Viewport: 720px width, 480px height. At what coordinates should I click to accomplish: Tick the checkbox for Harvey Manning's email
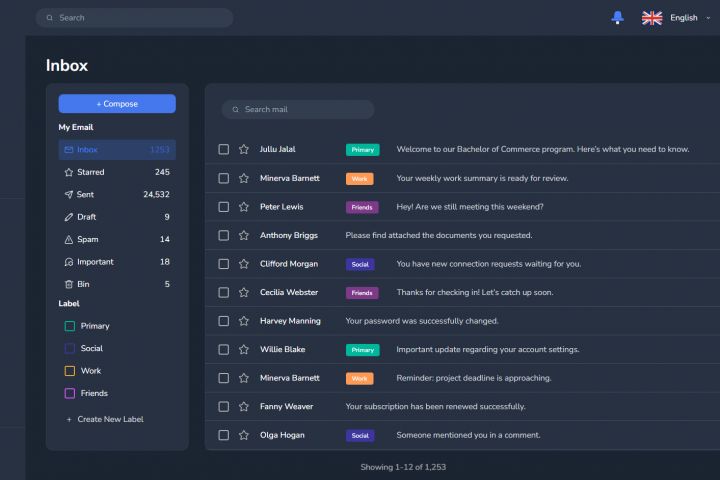tap(224, 321)
